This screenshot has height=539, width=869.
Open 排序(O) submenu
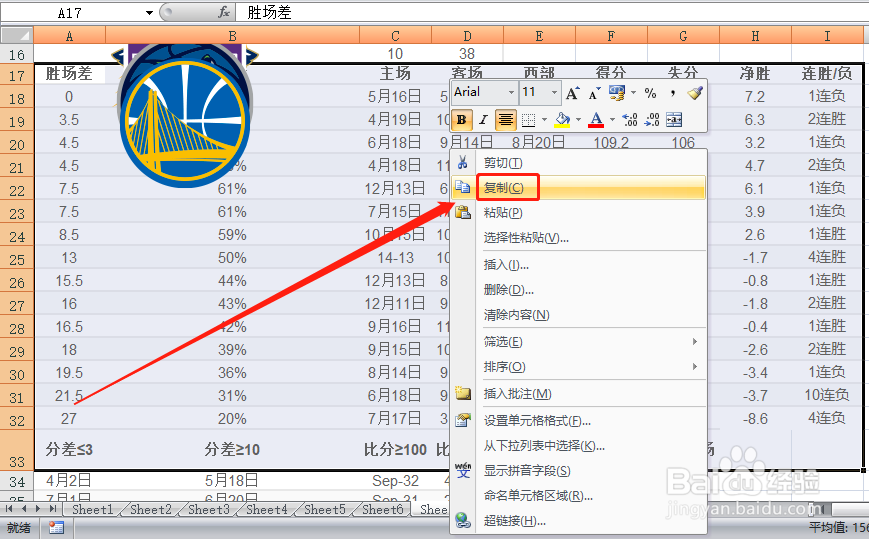[x=578, y=367]
